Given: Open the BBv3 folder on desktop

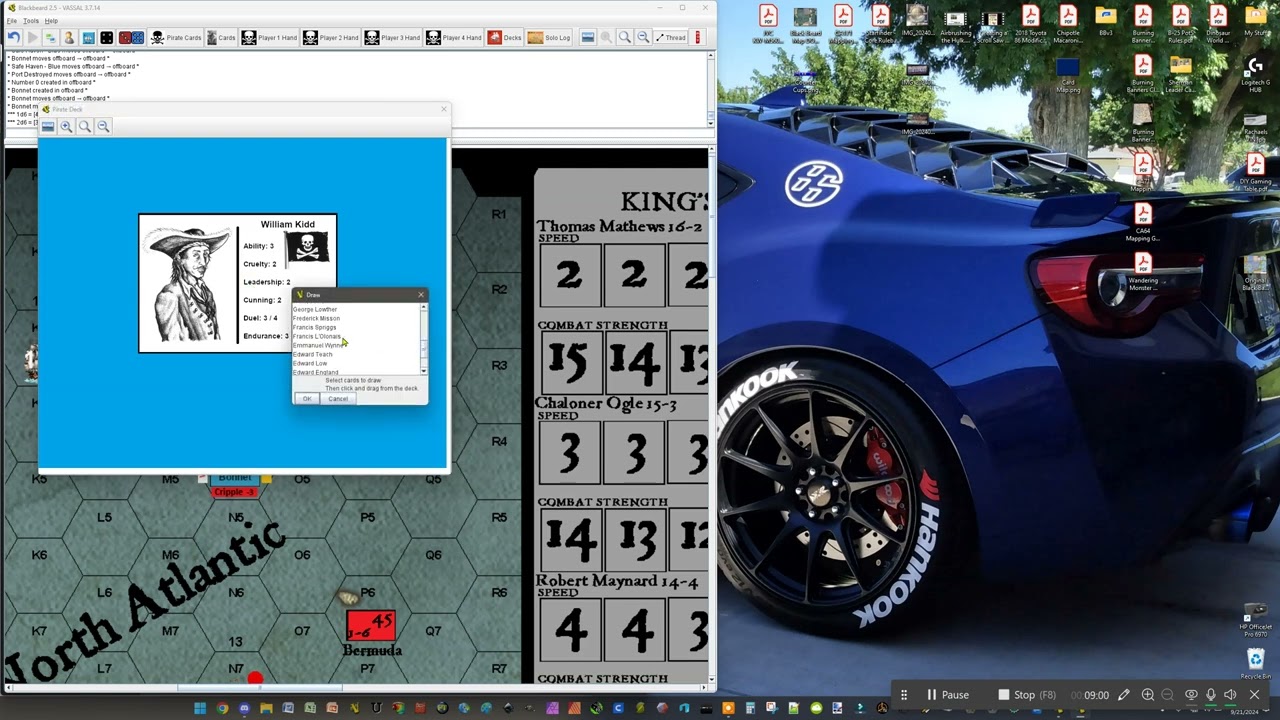Looking at the screenshot, I should [x=1105, y=21].
